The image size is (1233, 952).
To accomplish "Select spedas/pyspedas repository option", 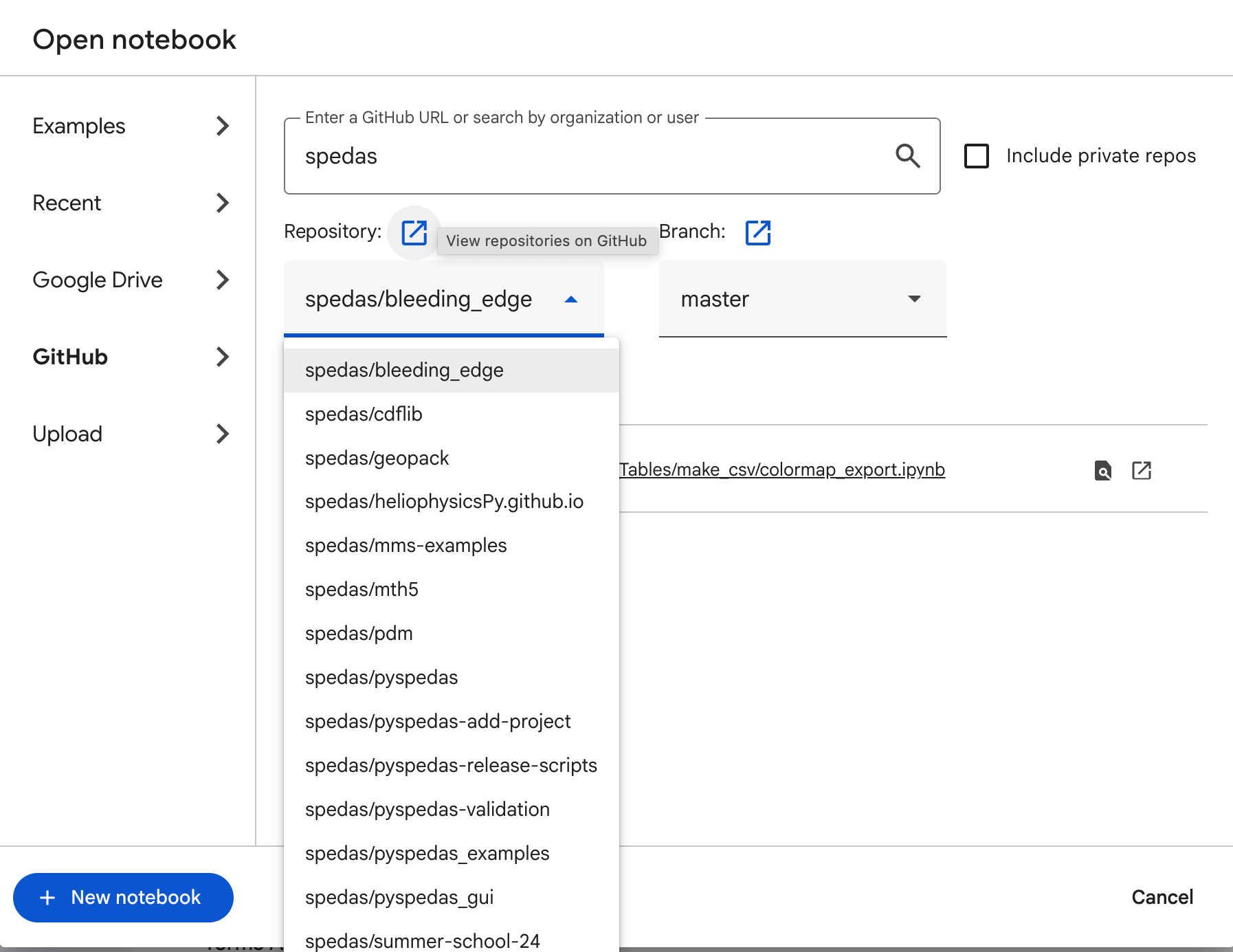I will click(x=452, y=678).
